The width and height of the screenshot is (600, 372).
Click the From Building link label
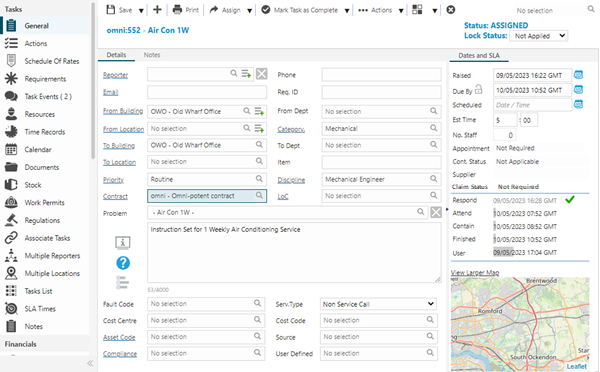click(123, 111)
